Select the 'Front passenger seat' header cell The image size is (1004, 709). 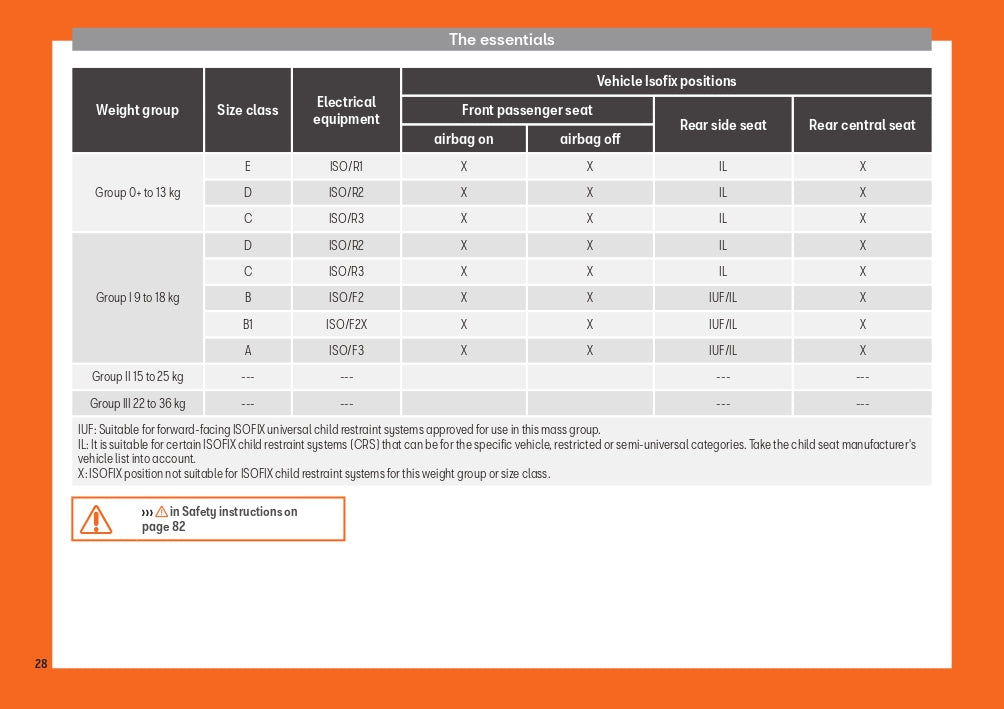(x=526, y=110)
